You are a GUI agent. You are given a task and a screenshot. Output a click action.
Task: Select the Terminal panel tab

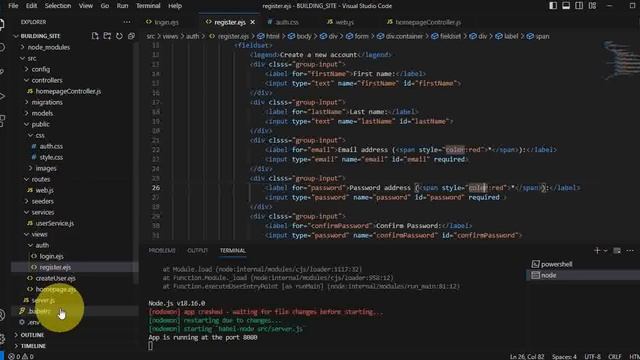click(x=233, y=251)
